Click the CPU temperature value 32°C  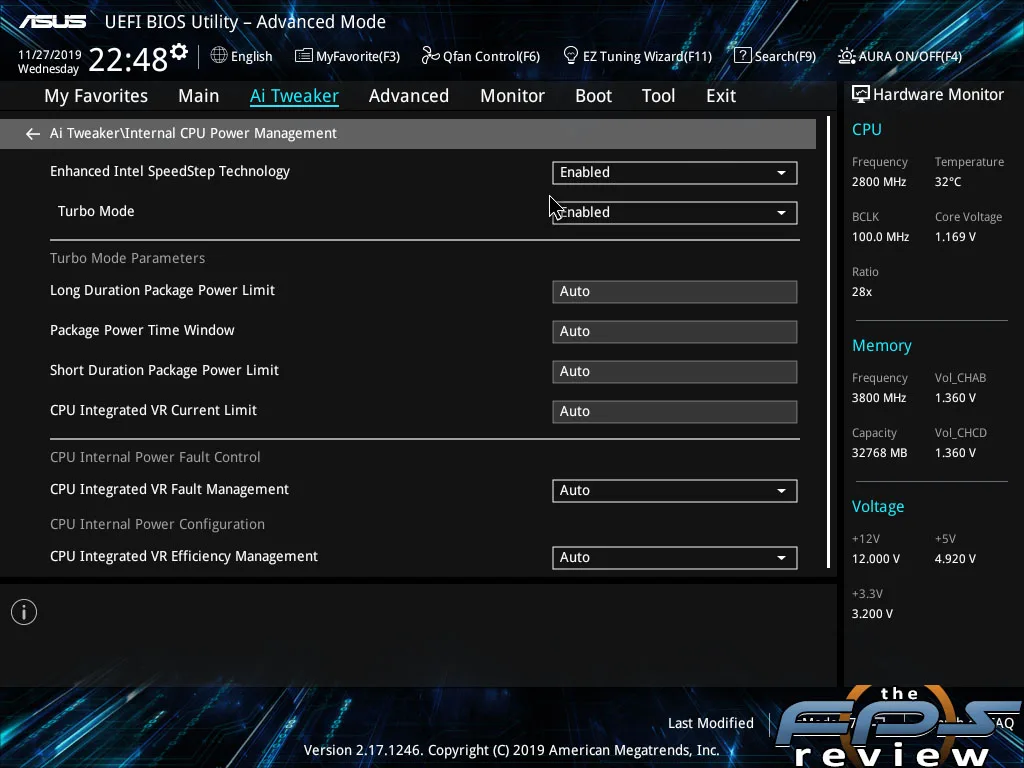[948, 182]
